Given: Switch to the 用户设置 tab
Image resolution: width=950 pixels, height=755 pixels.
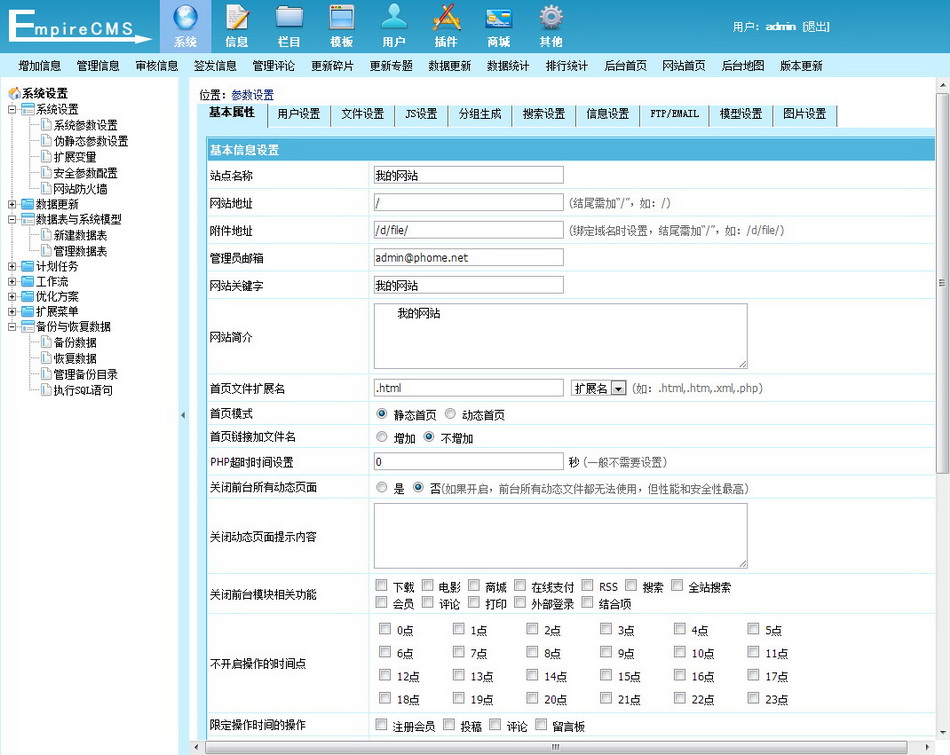Looking at the screenshot, I should (298, 114).
